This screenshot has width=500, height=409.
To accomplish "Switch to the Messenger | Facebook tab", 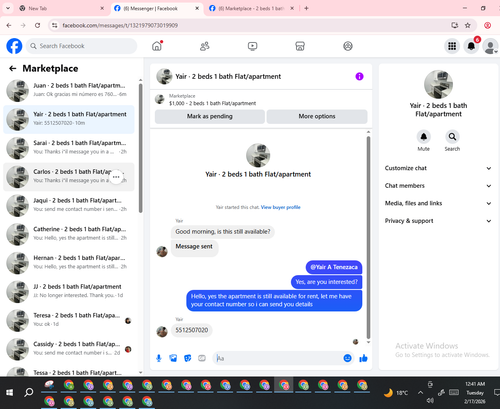I will 157,8.
